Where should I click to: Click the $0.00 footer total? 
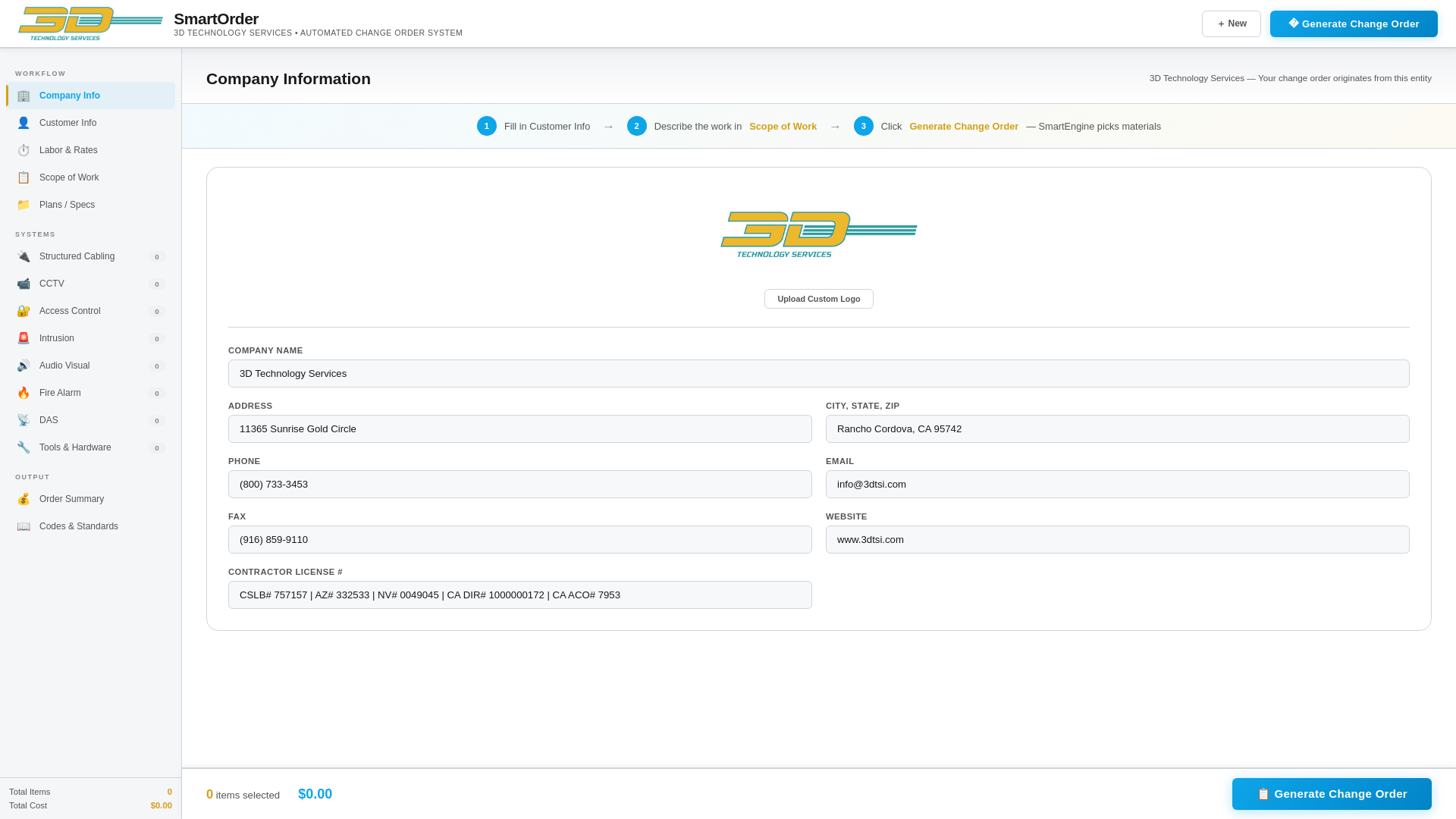[315, 794]
